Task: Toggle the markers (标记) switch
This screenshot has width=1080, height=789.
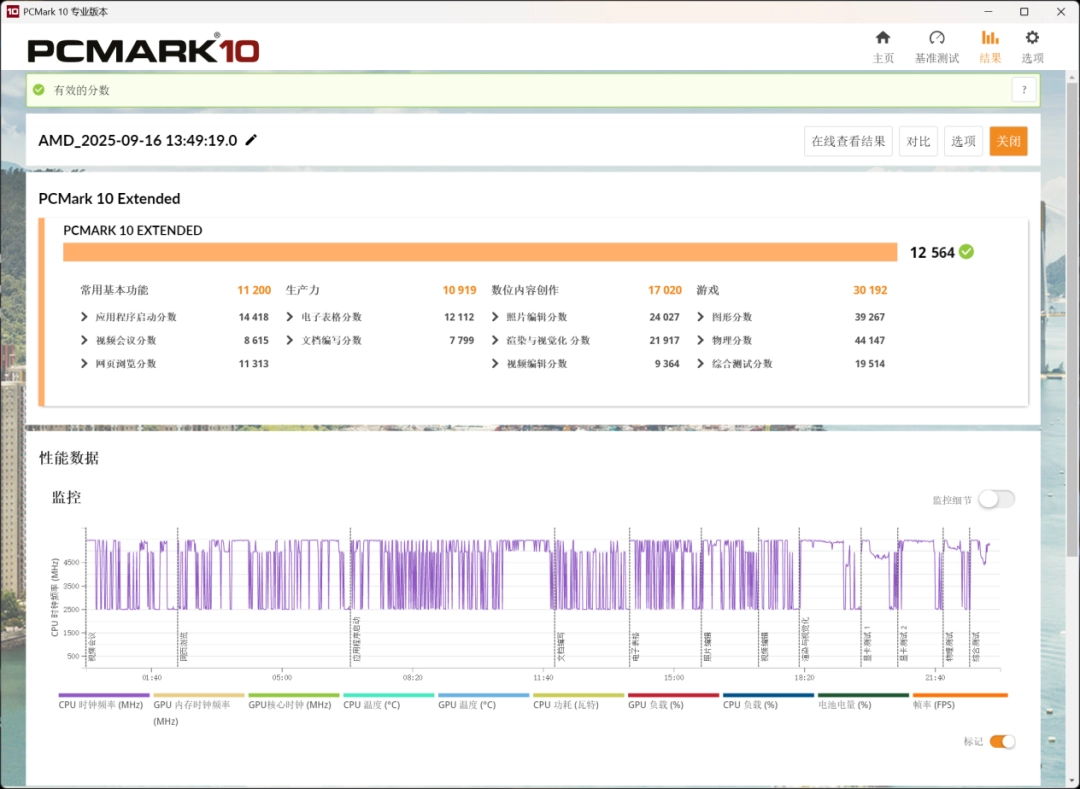Action: point(1002,741)
